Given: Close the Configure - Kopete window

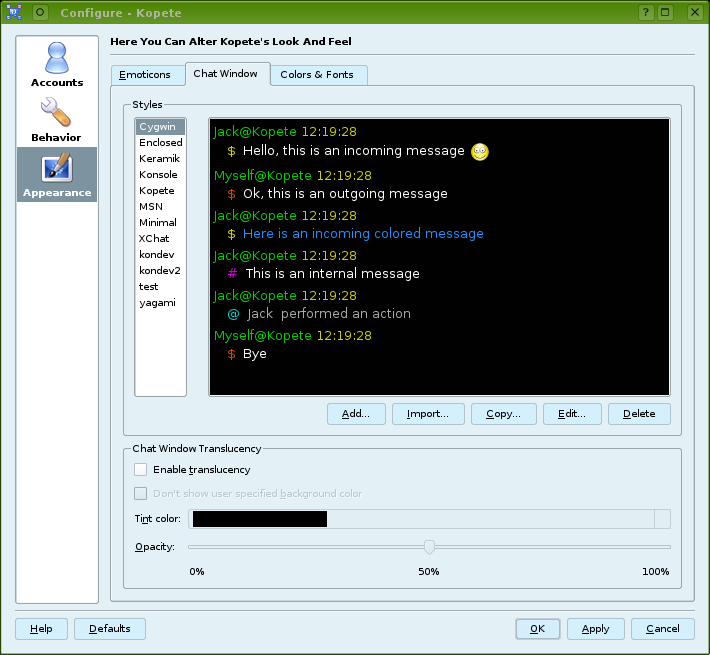Looking at the screenshot, I should pos(695,12).
